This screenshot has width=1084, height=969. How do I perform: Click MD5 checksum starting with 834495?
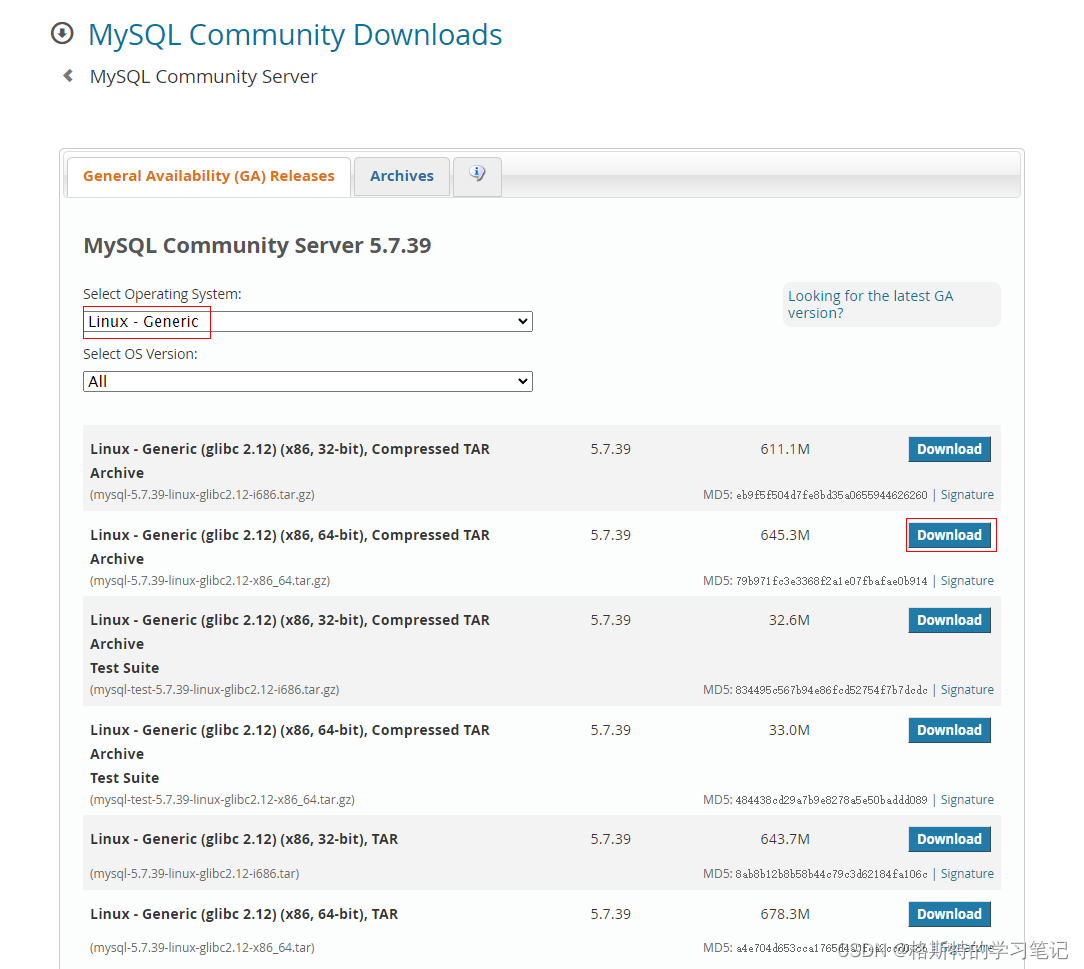click(x=832, y=690)
